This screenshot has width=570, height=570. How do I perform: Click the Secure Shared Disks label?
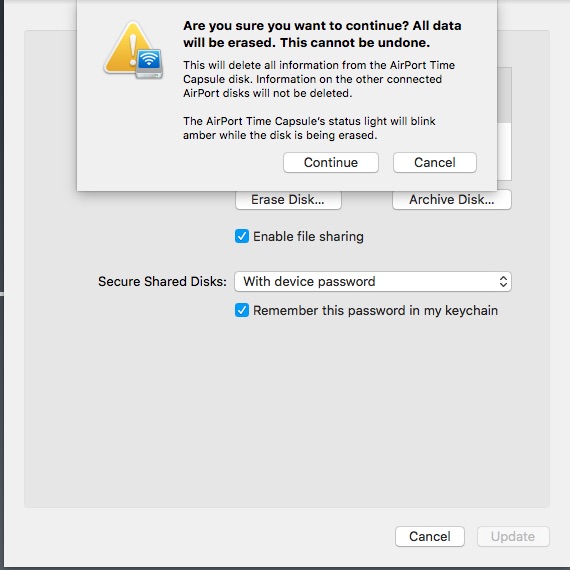pyautogui.click(x=162, y=281)
